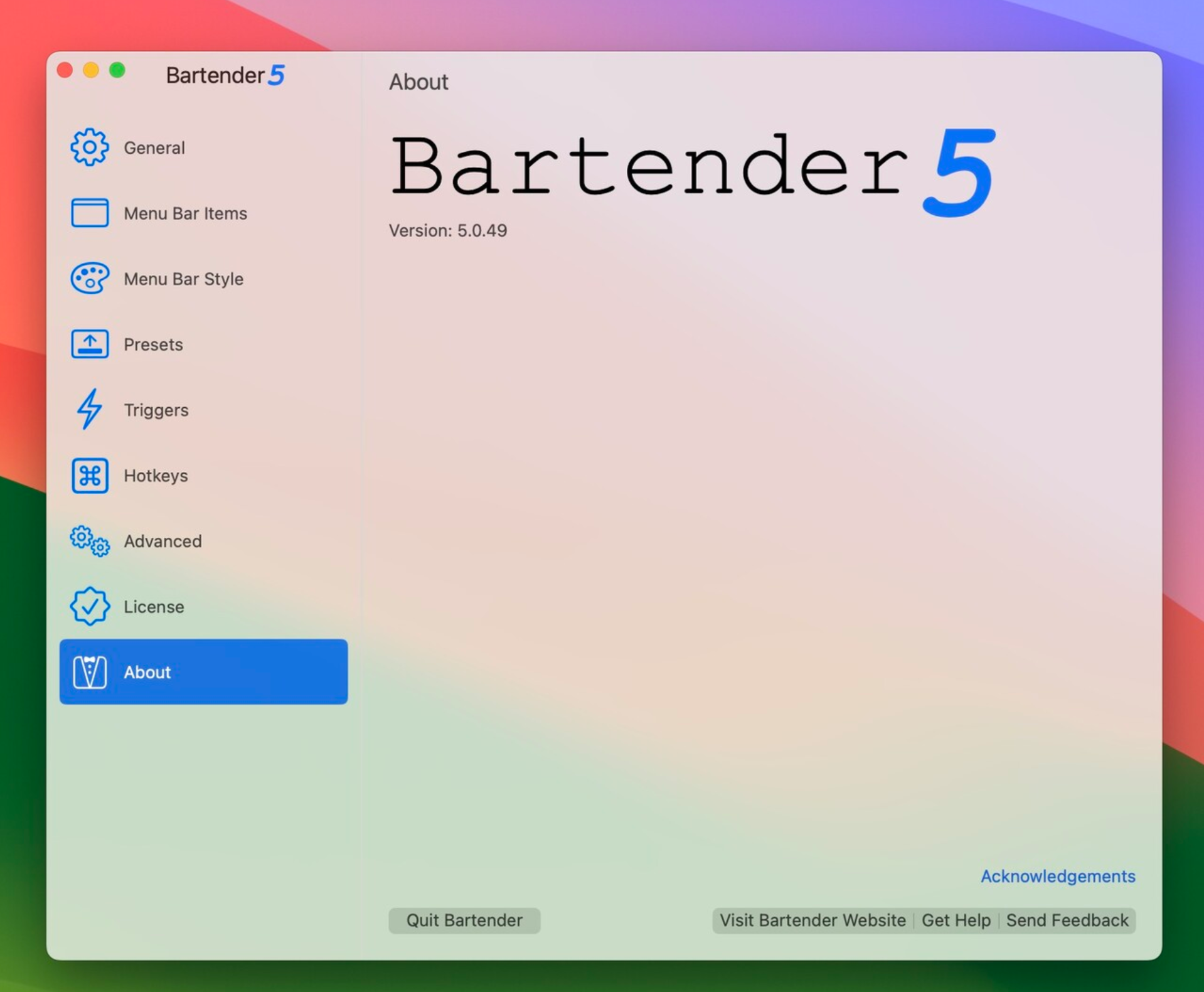
Task: Click the About tuxedo icon
Action: 90,672
